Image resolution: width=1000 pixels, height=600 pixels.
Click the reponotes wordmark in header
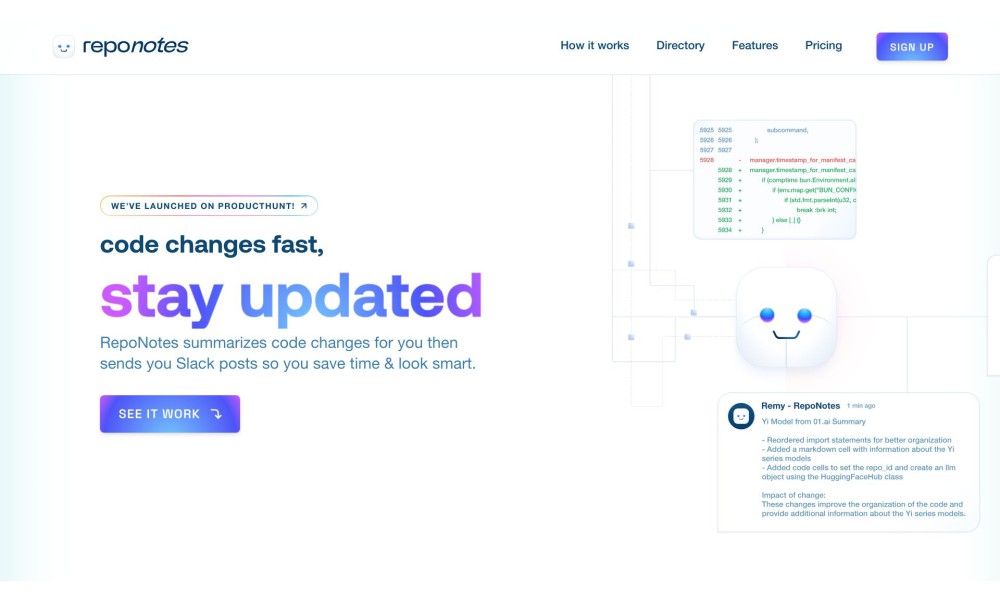[136, 46]
